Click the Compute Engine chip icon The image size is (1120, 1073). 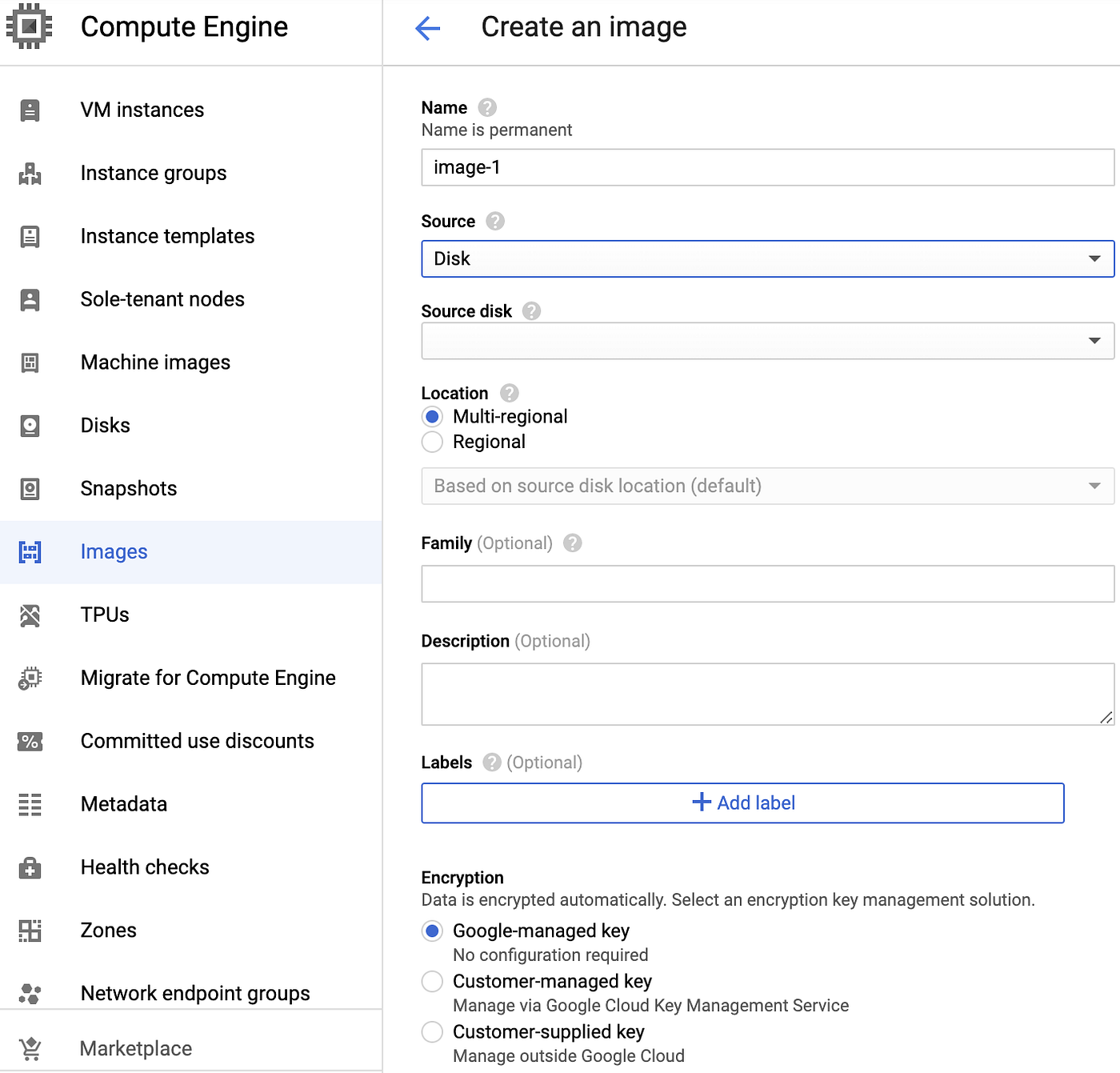pos(30,27)
